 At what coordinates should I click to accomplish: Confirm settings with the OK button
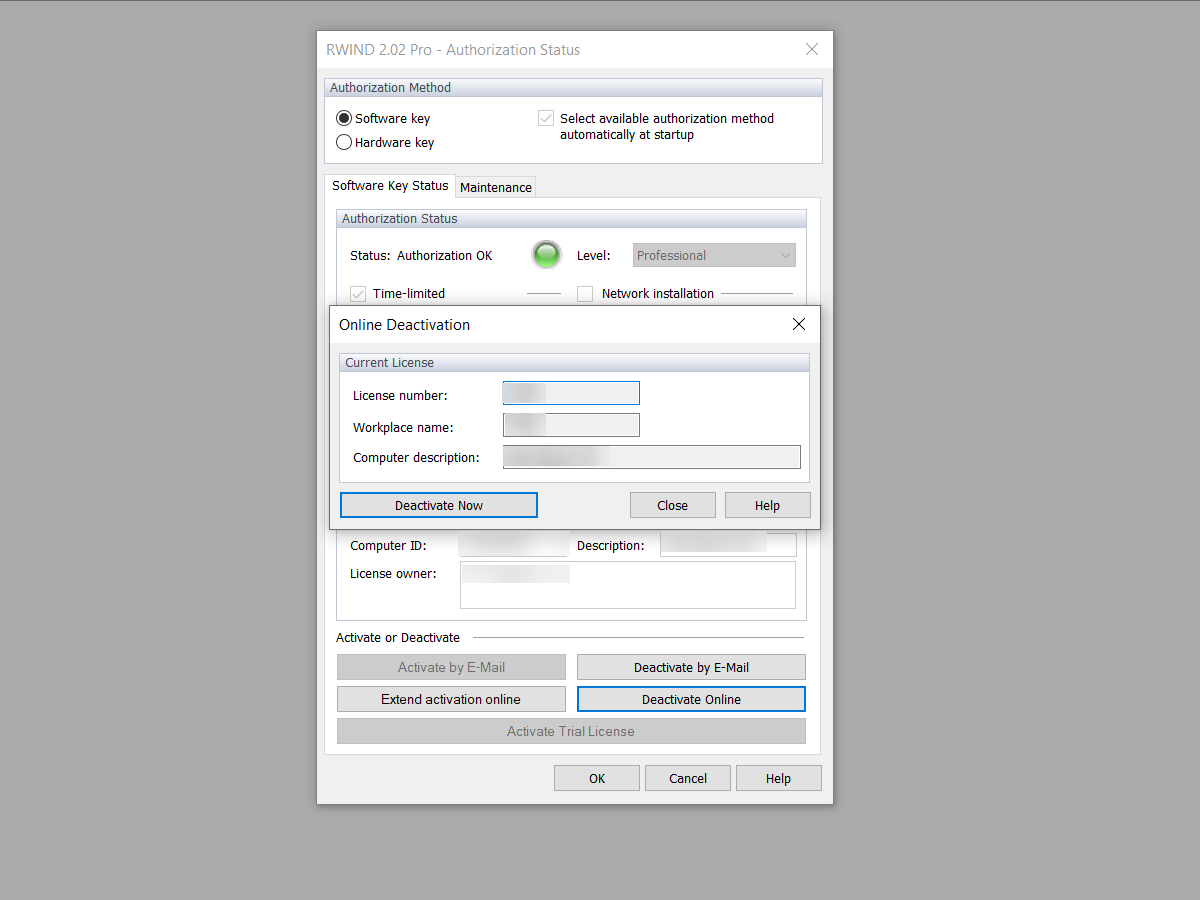[x=596, y=778]
